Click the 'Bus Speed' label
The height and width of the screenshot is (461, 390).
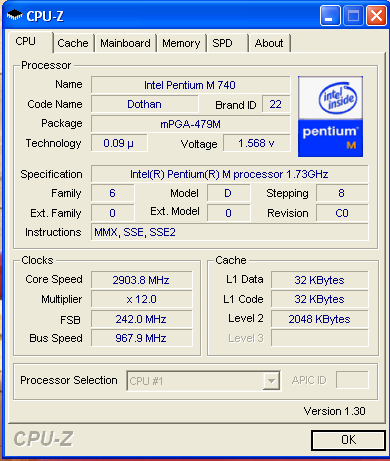point(56,338)
